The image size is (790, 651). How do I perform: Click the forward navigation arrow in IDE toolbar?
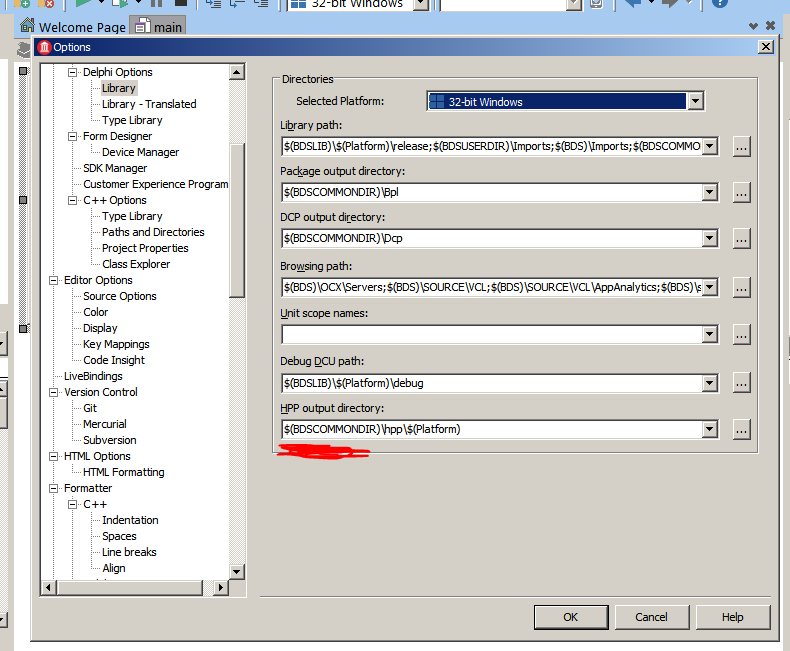pos(670,3)
